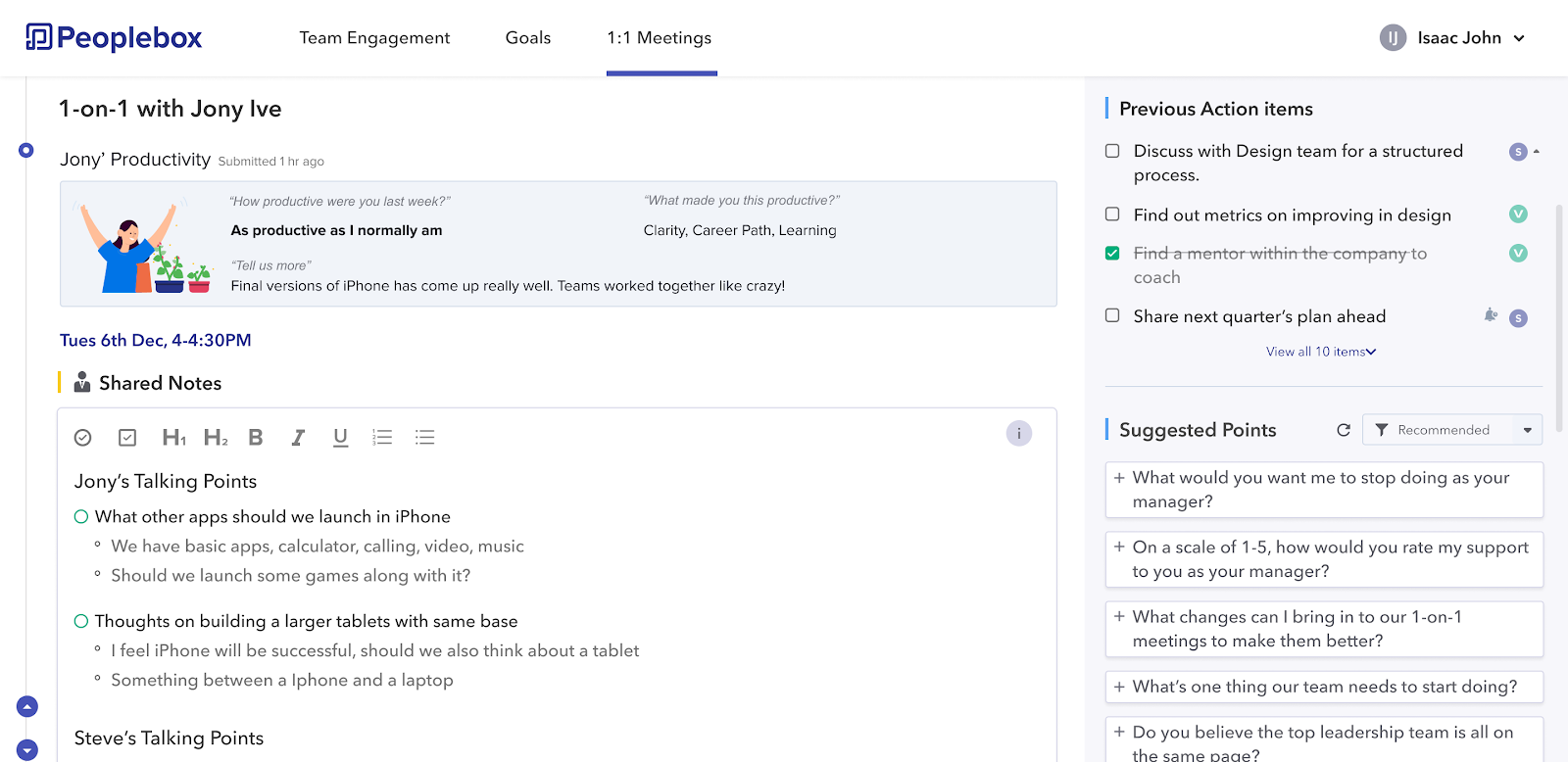Image resolution: width=1568 pixels, height=762 pixels.
Task: Insert a bulleted list
Action: [x=424, y=438]
